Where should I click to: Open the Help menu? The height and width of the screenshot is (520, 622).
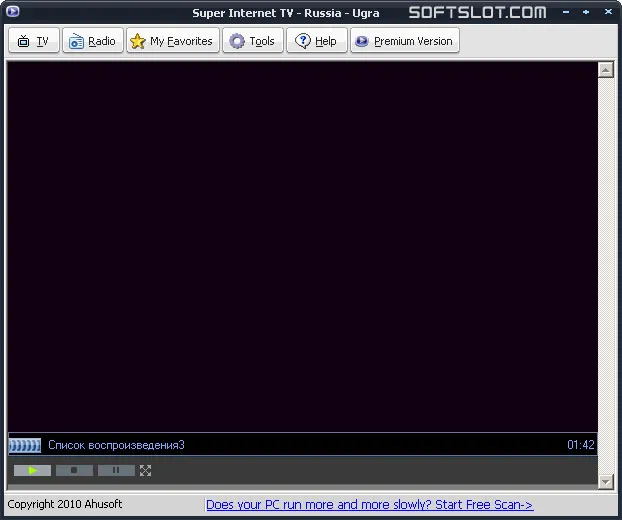(317, 40)
